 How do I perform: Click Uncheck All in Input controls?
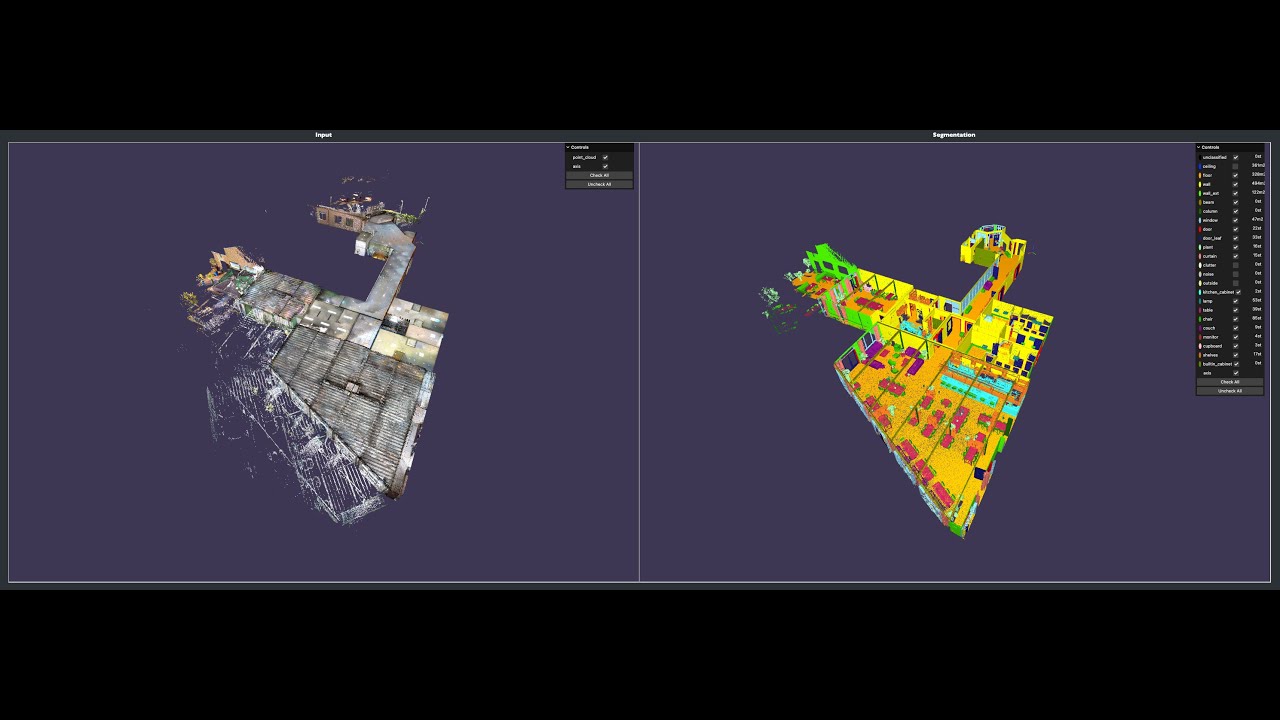599,184
